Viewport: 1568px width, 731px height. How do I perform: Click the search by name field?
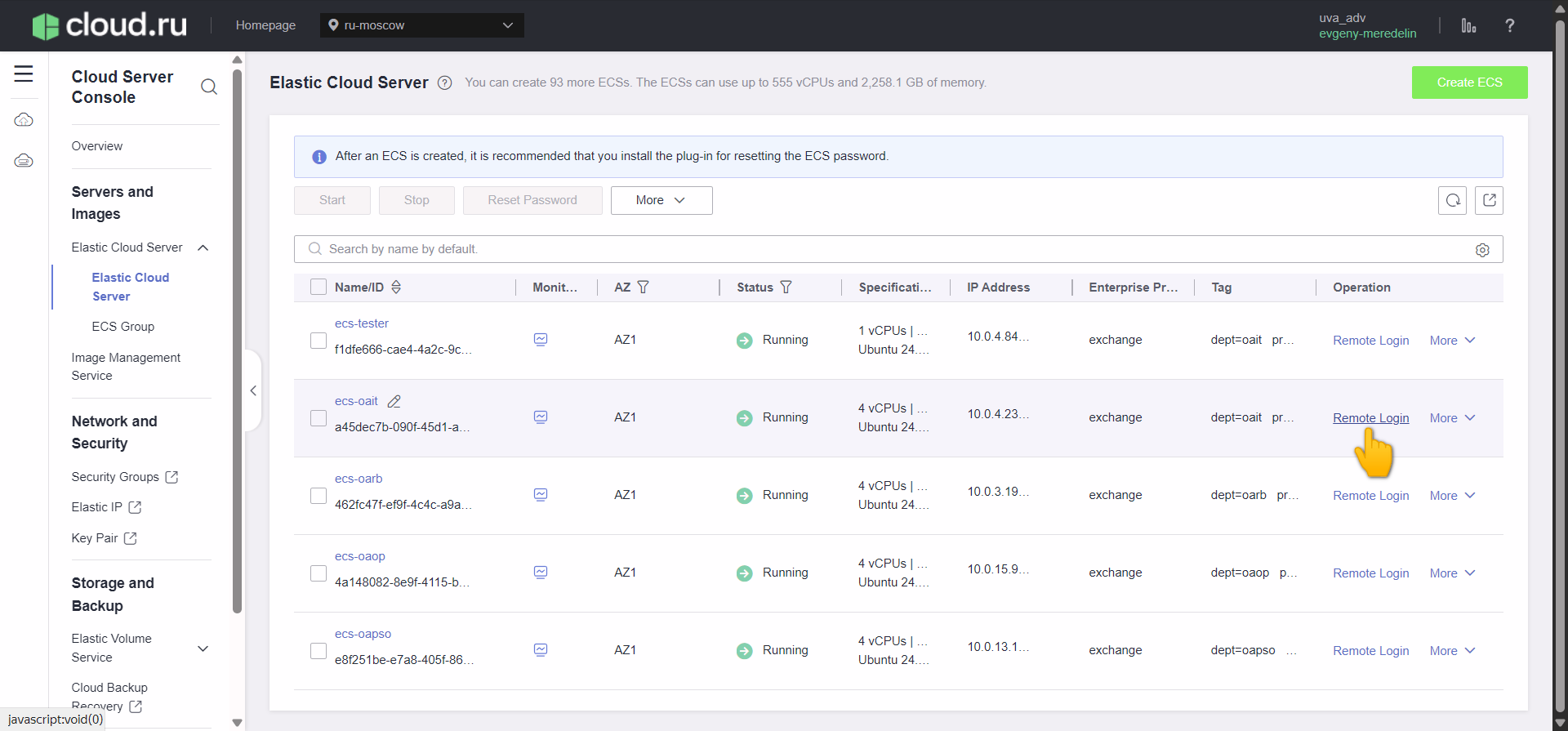coord(890,249)
